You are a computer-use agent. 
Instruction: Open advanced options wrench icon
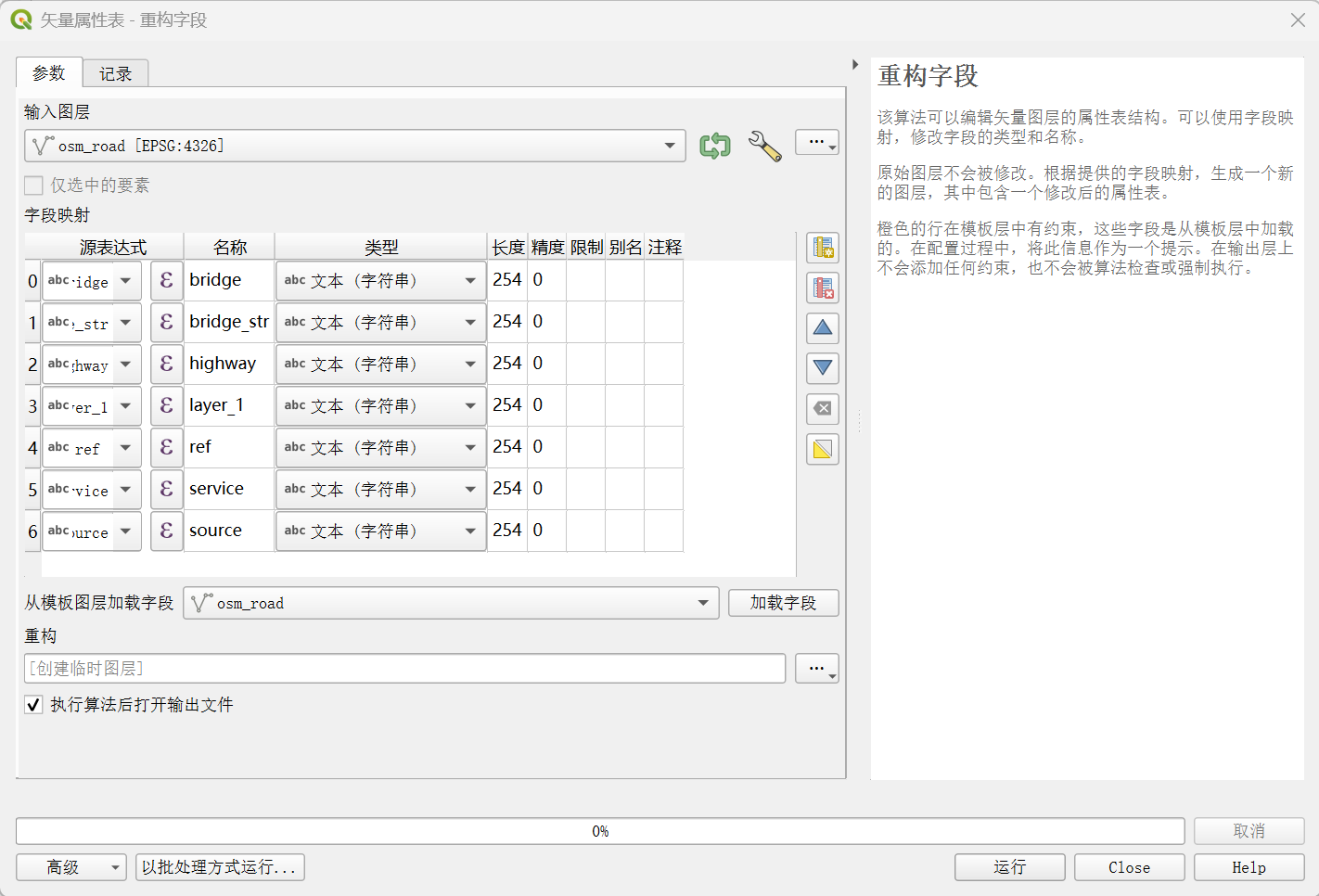click(x=765, y=146)
